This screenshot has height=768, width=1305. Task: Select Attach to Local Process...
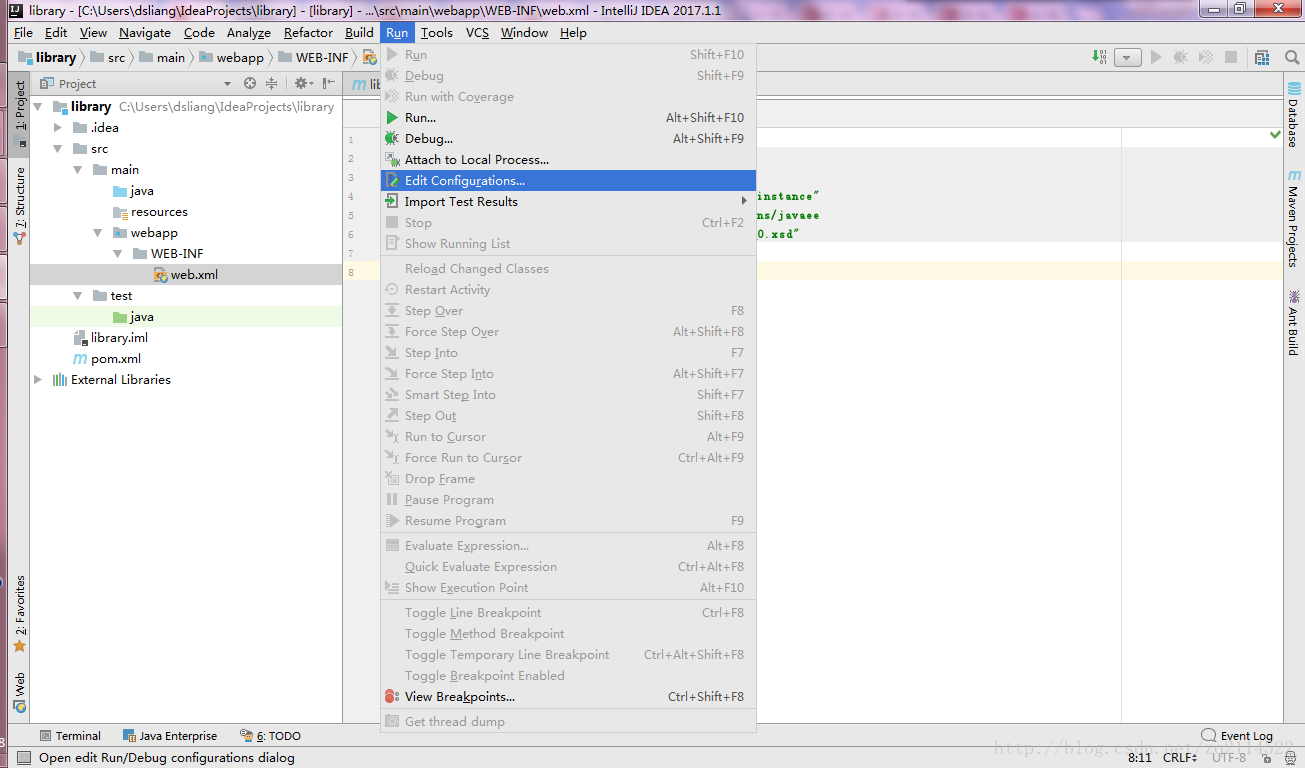568,159
